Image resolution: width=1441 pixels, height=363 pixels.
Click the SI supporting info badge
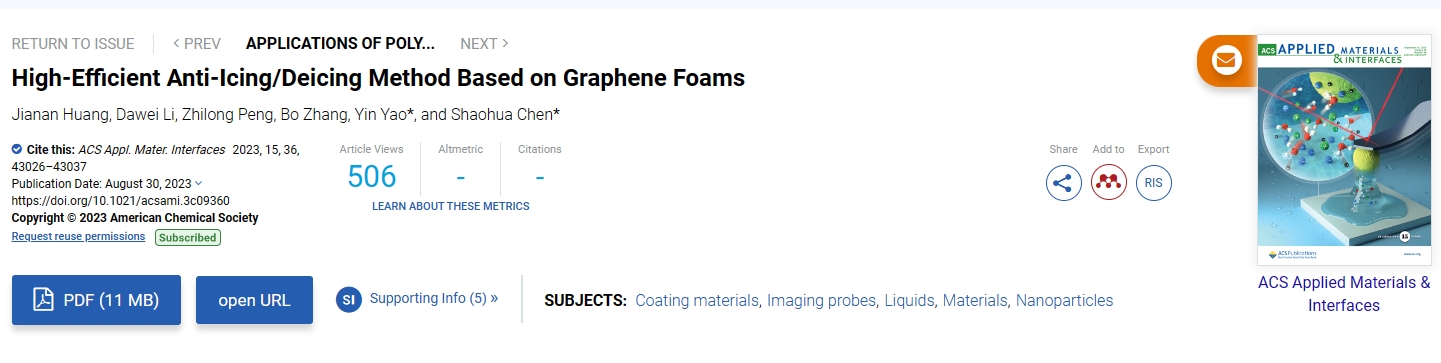pos(348,299)
